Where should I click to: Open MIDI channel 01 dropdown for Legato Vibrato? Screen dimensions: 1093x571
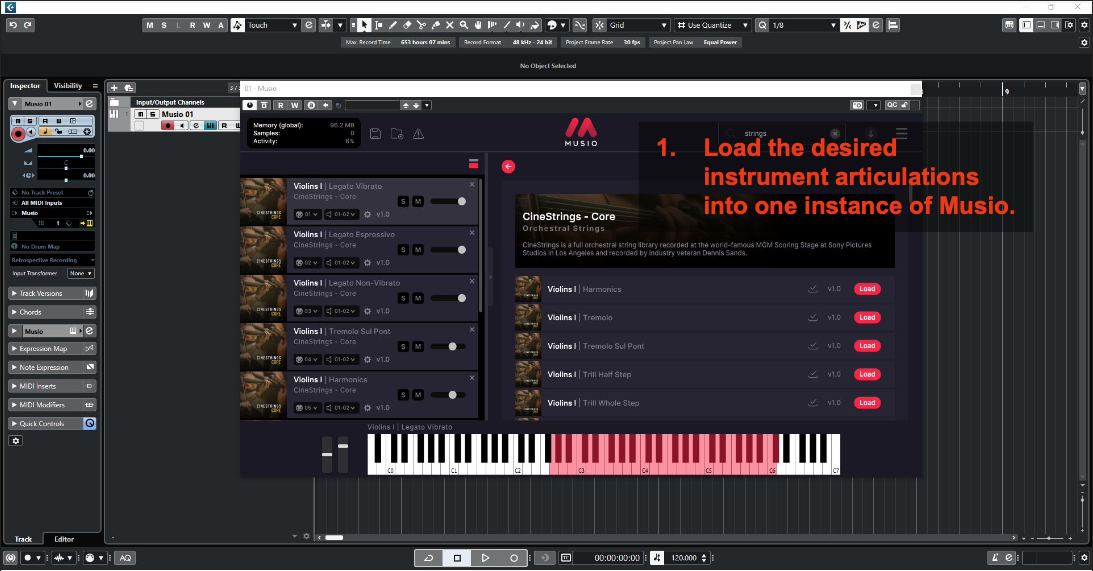307,214
